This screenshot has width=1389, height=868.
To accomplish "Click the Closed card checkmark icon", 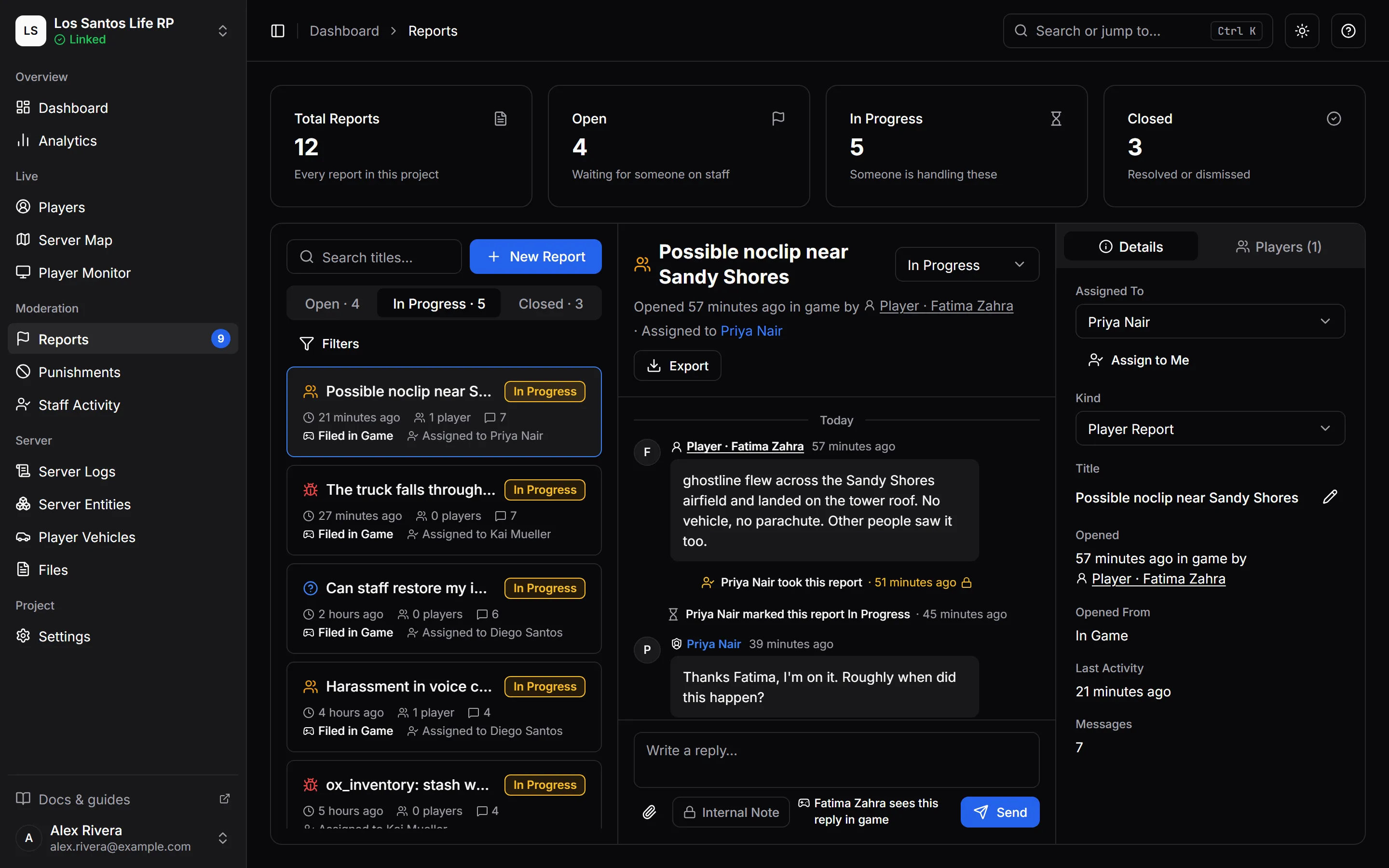I will point(1334,119).
